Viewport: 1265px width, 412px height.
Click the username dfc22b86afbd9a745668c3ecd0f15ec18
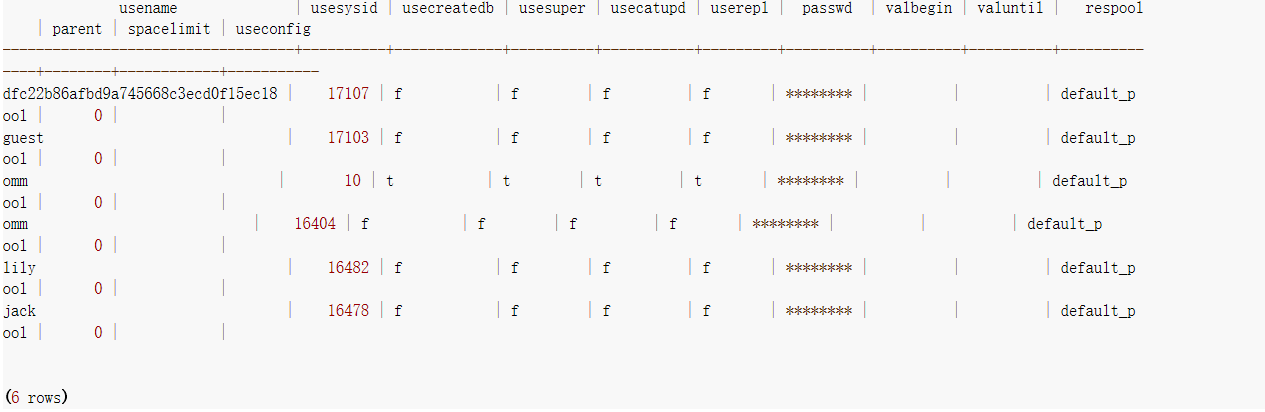tap(140, 94)
